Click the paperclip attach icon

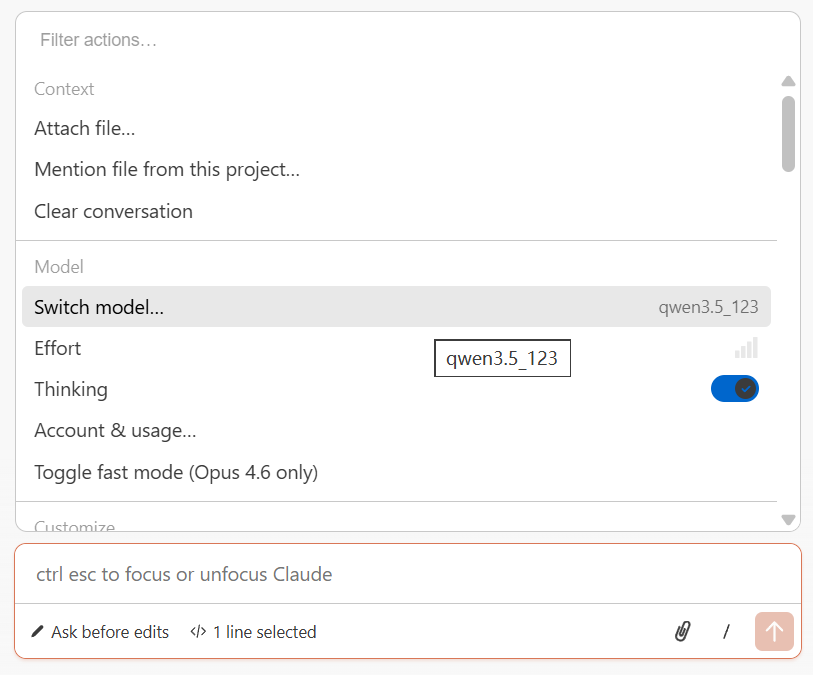(x=682, y=631)
